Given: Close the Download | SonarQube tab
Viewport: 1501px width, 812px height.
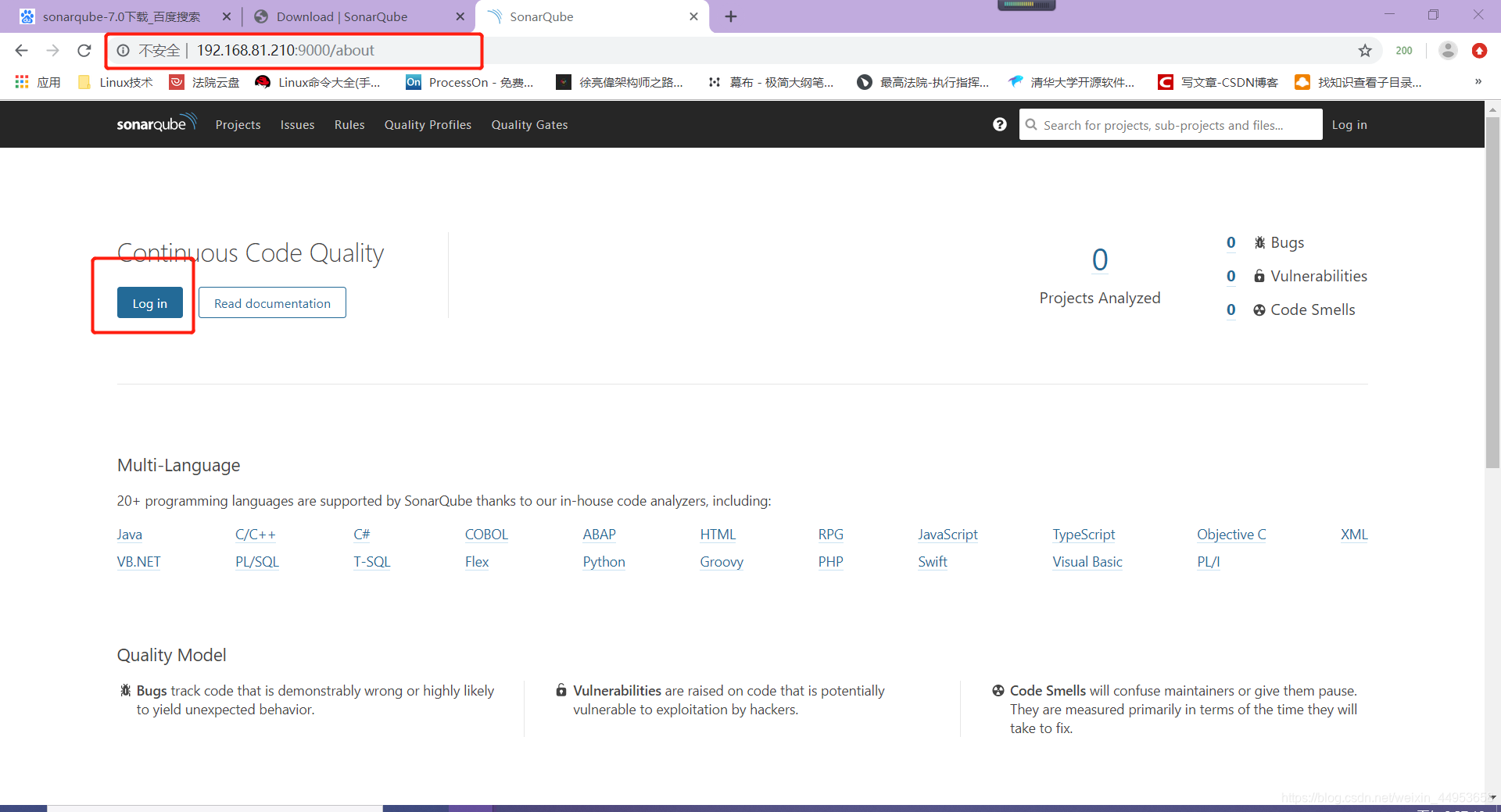Looking at the screenshot, I should (460, 16).
